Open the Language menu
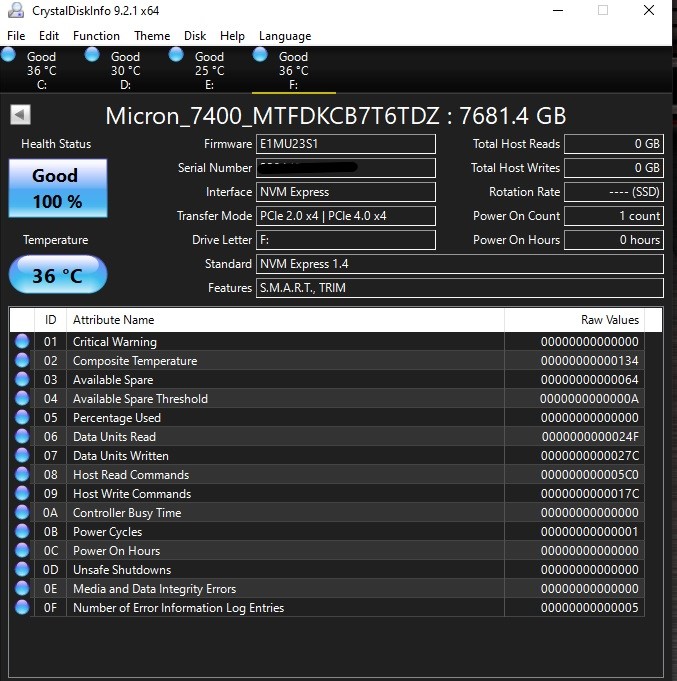 [x=285, y=36]
